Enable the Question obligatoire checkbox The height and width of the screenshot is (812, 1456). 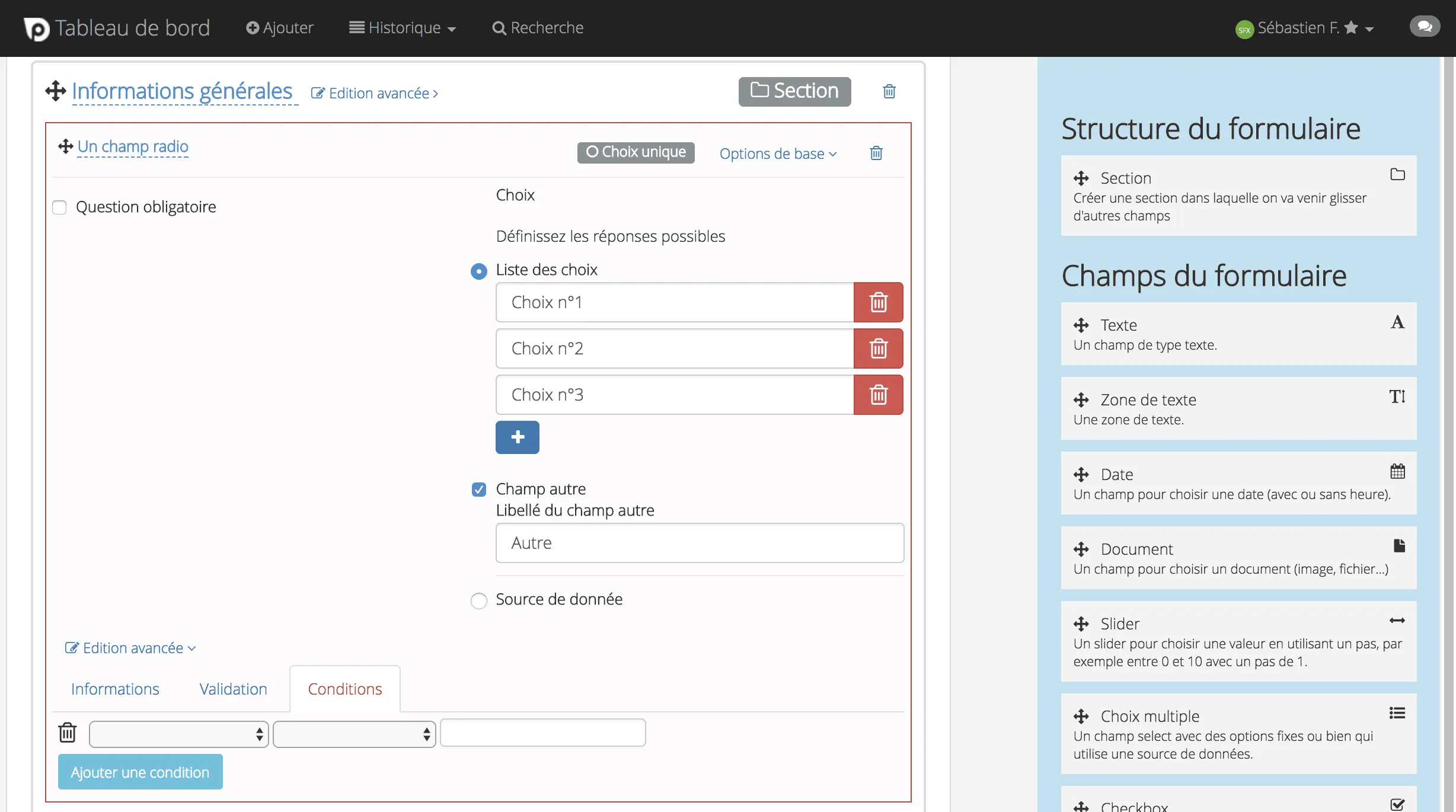point(59,207)
